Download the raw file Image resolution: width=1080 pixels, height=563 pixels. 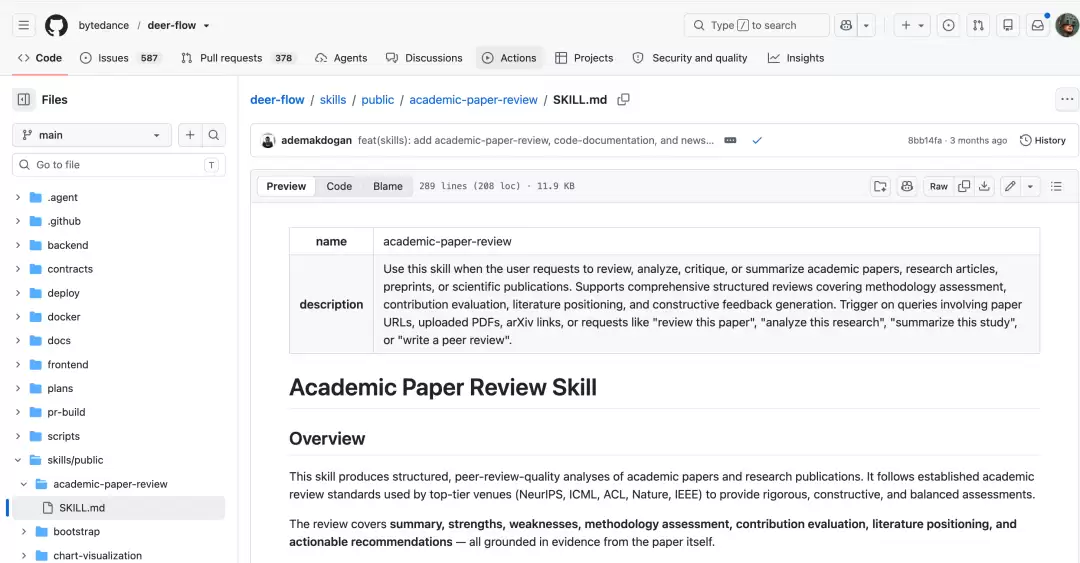(x=984, y=186)
